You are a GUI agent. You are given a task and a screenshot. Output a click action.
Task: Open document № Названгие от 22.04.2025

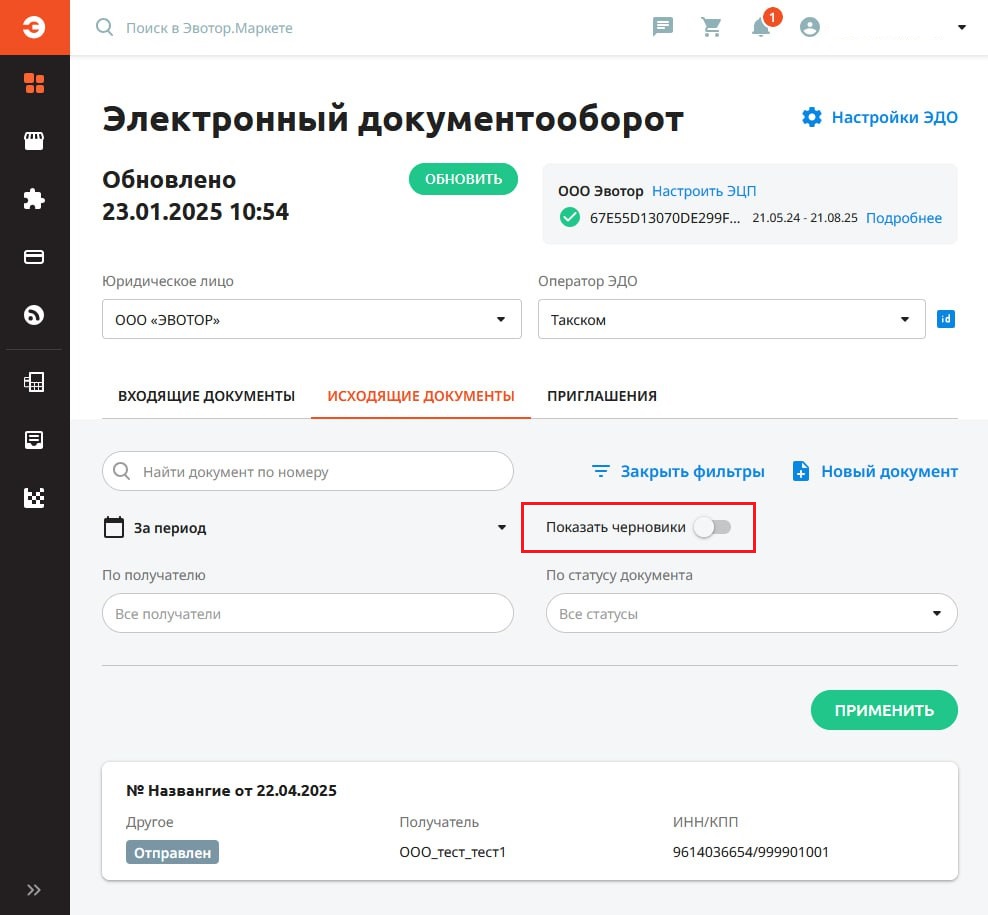pos(231,790)
